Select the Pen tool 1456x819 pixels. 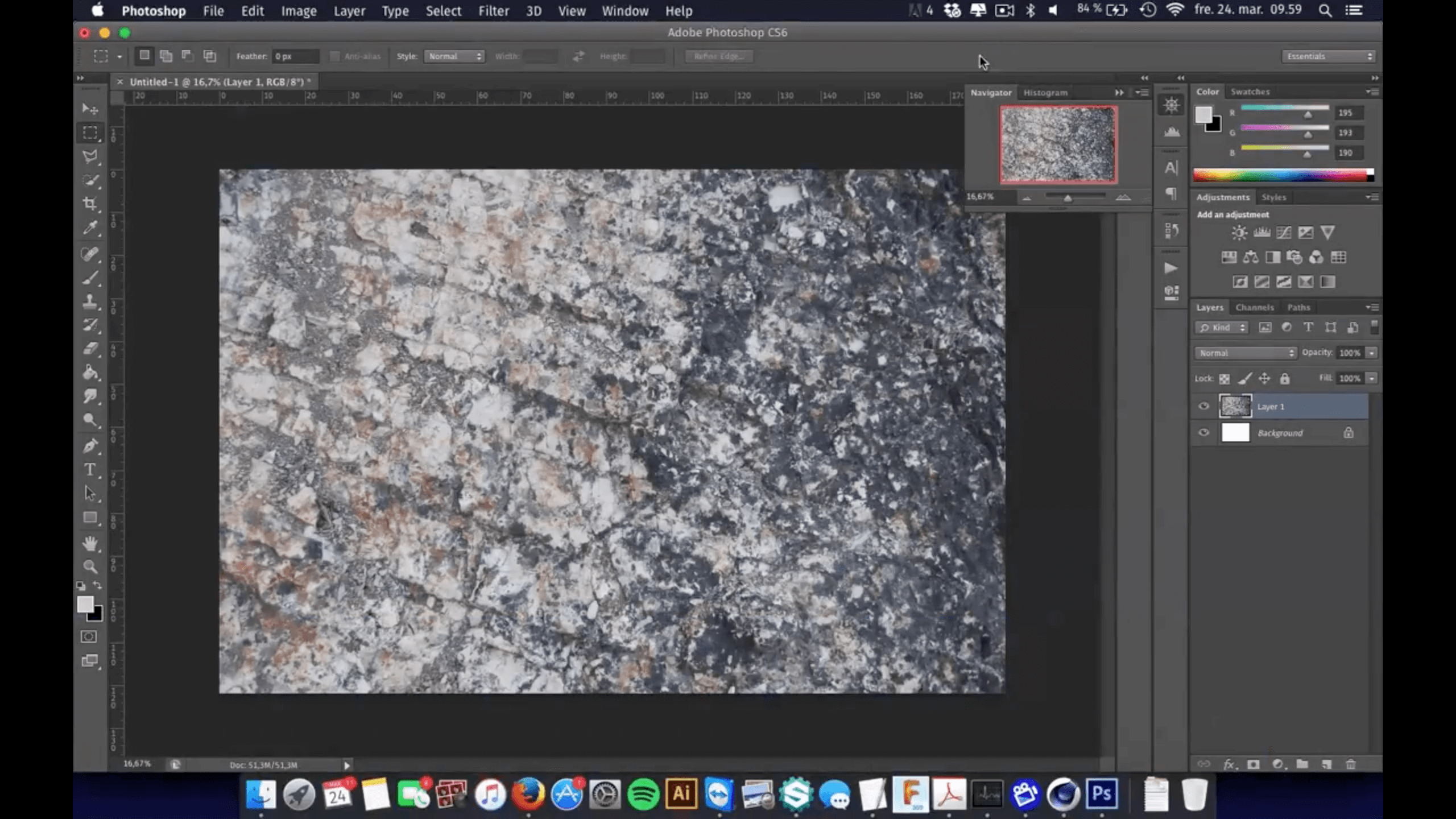click(90, 445)
